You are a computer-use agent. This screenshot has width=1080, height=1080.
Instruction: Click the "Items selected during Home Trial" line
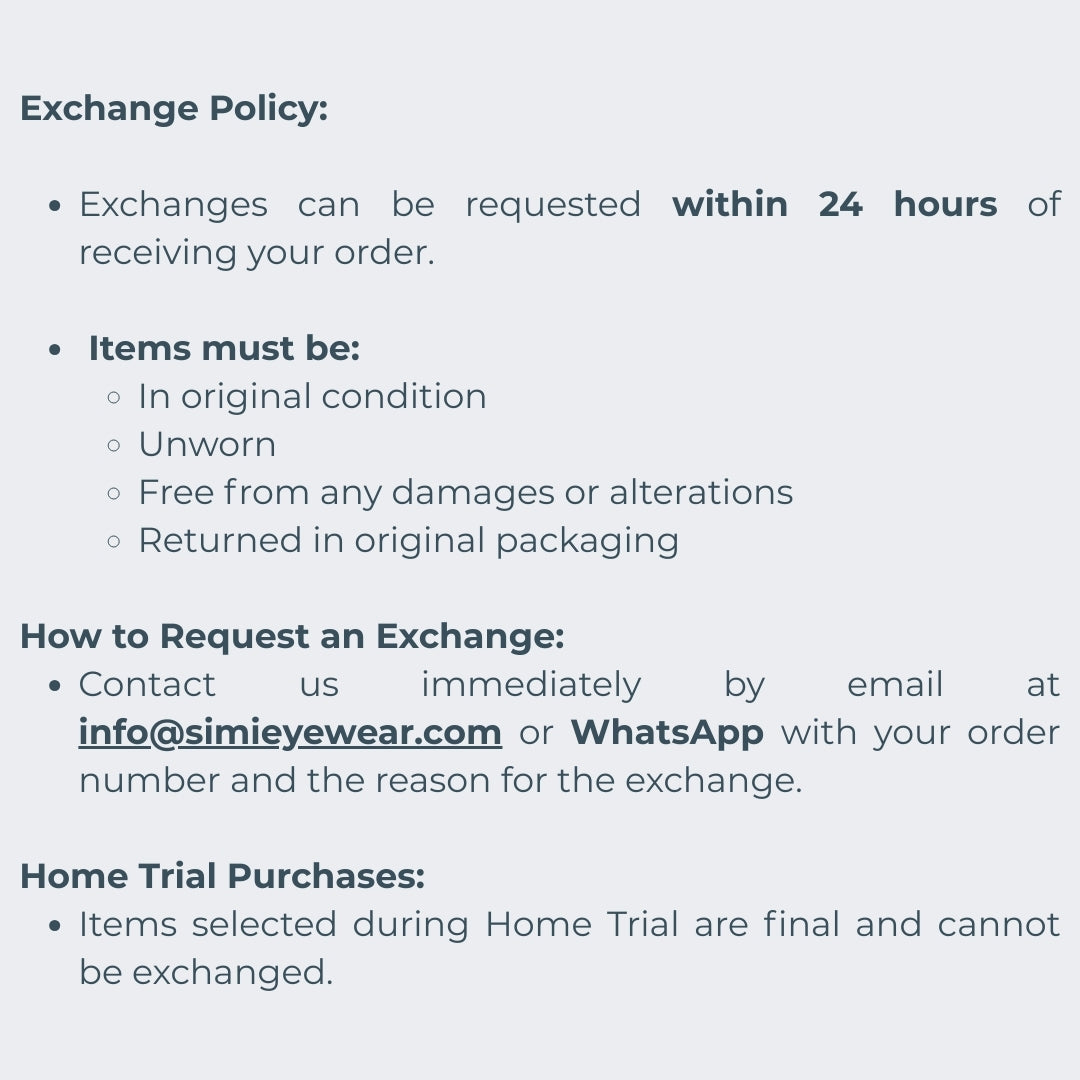[x=569, y=924]
